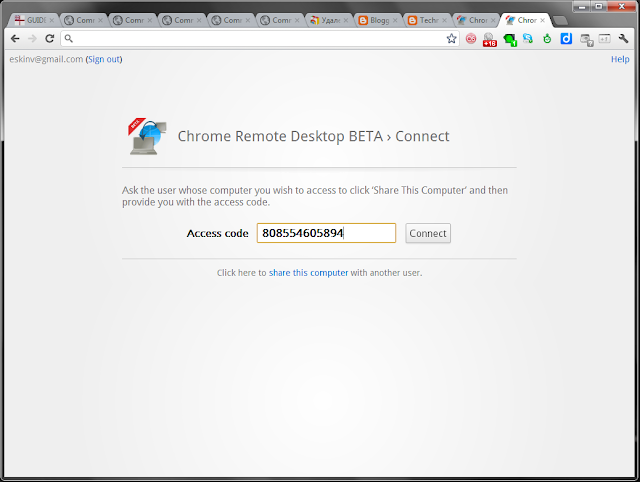Click the Connect button
The height and width of the screenshot is (482, 640).
tap(428, 233)
